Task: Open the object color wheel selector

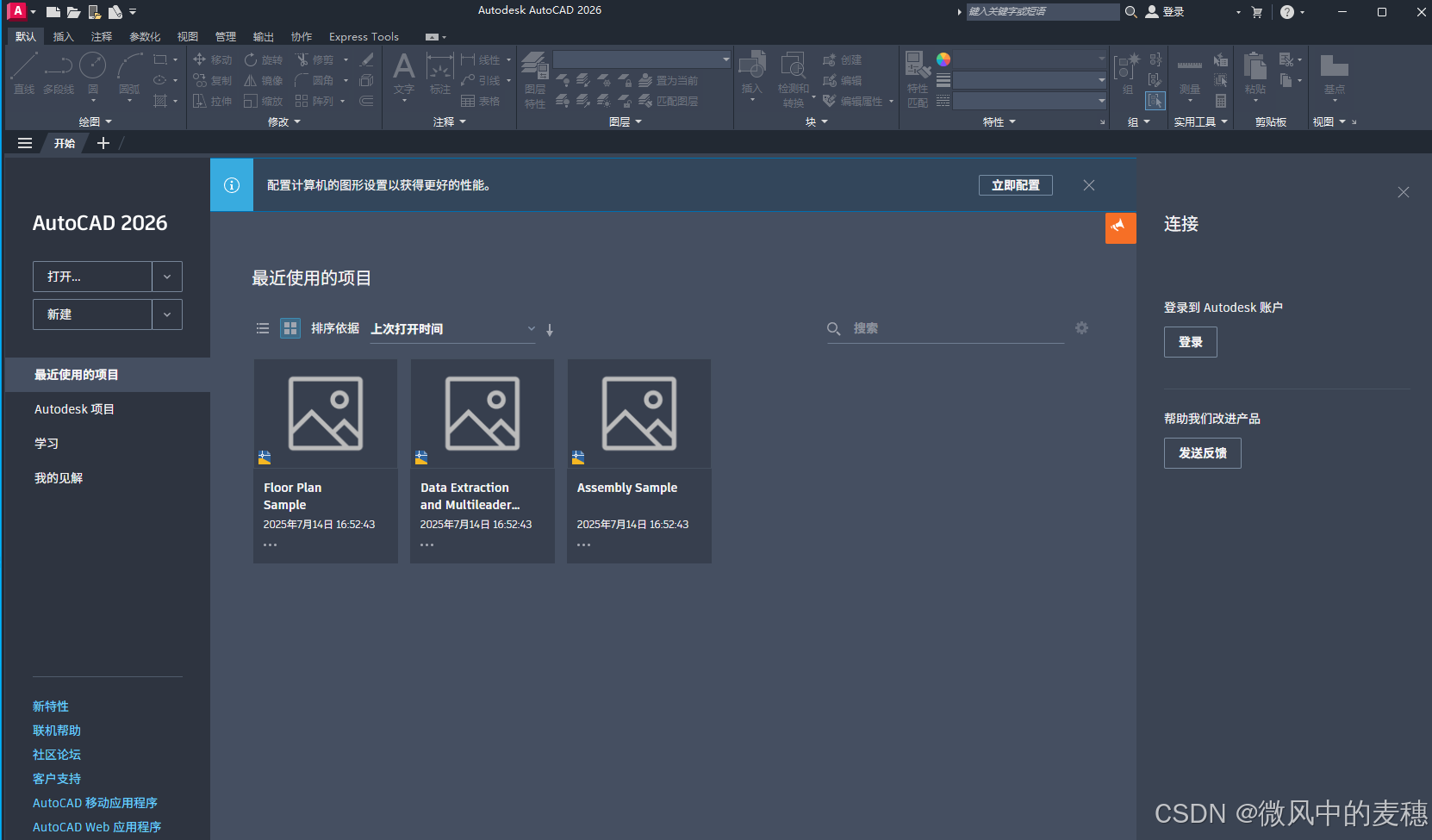Action: coord(943,59)
